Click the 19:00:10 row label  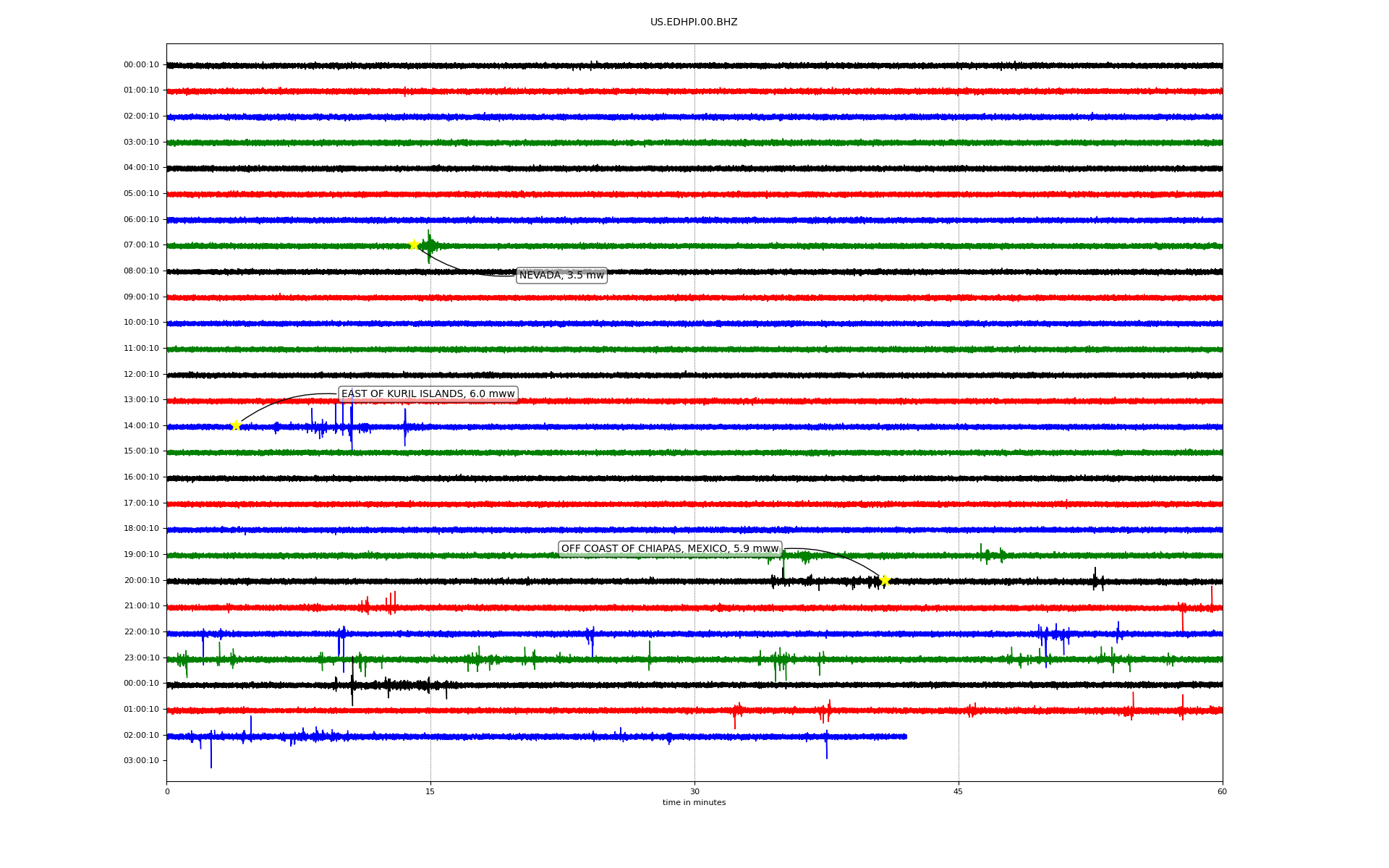[x=141, y=555]
